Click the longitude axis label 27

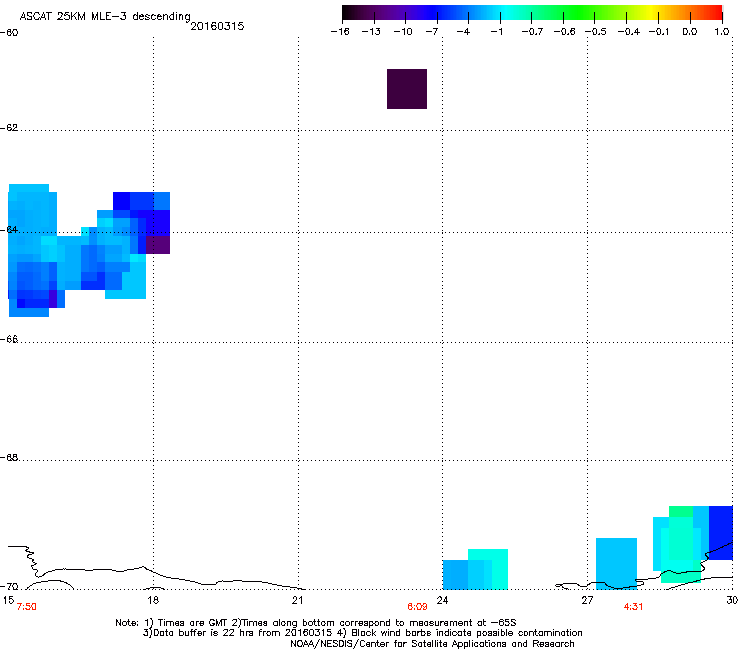(587, 600)
